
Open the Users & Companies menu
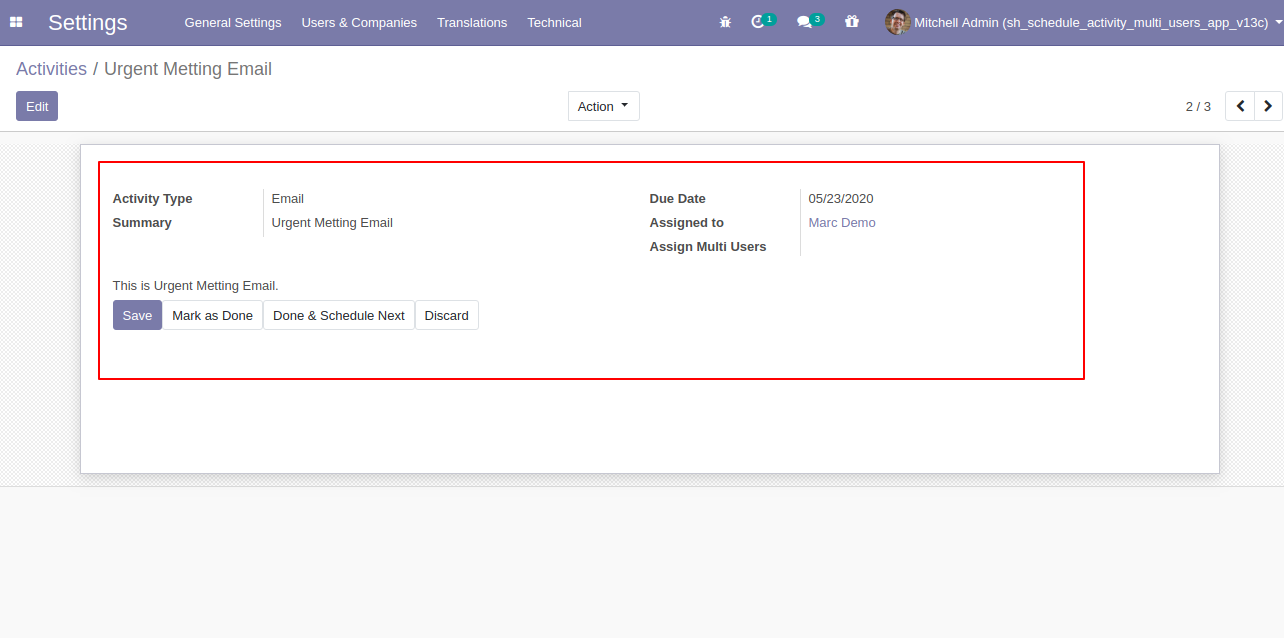359,22
